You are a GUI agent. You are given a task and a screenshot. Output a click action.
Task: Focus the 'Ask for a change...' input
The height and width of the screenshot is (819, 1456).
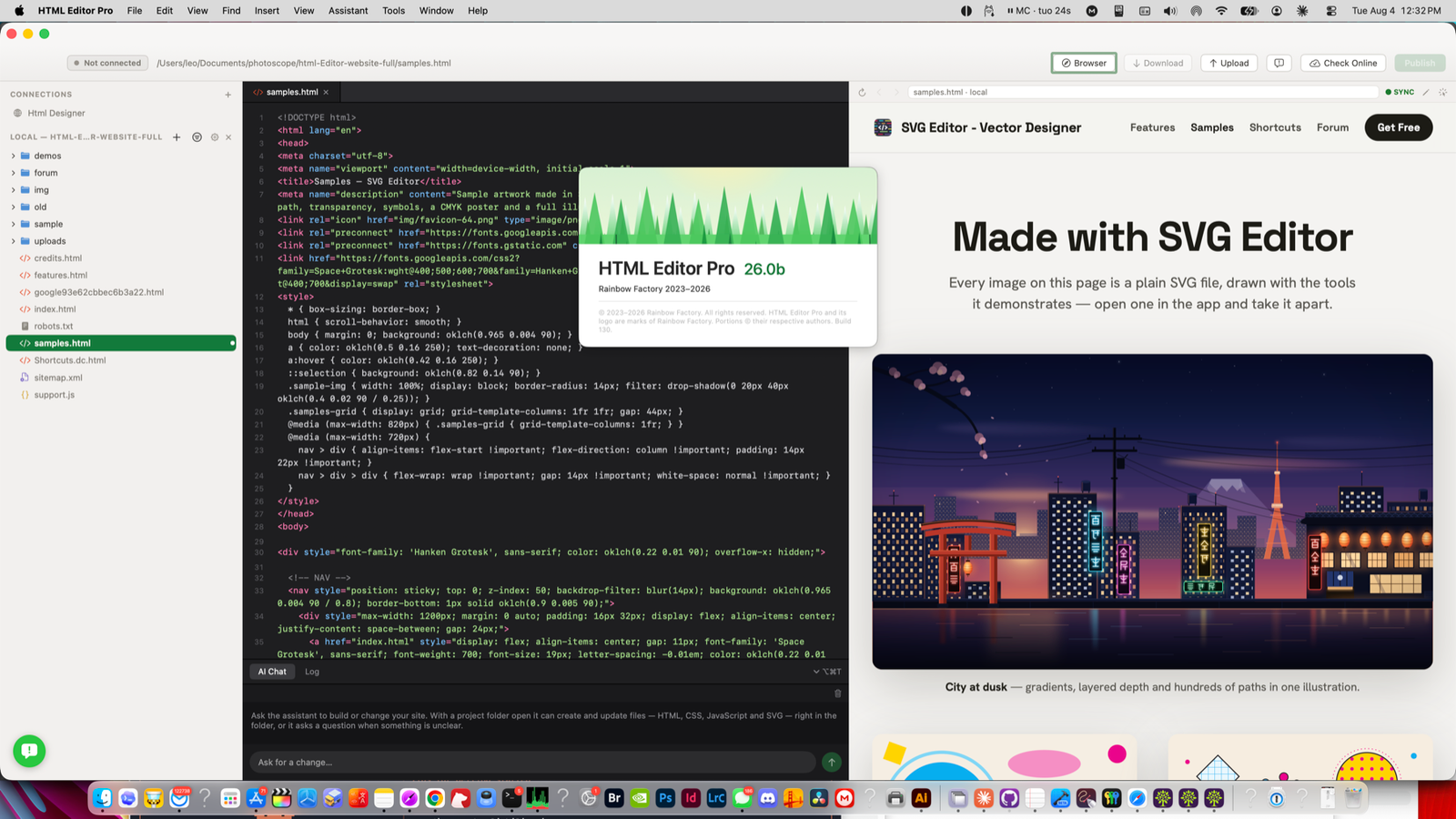(532, 762)
